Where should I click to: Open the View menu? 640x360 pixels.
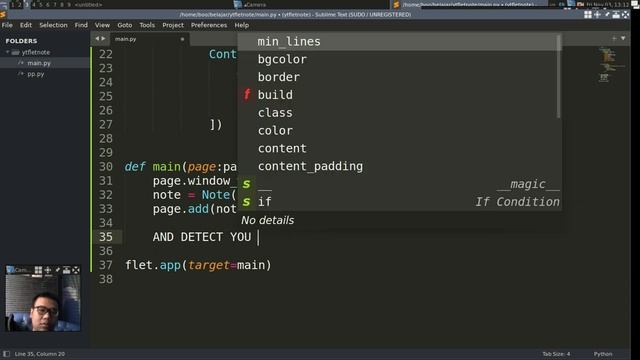[x=102, y=25]
